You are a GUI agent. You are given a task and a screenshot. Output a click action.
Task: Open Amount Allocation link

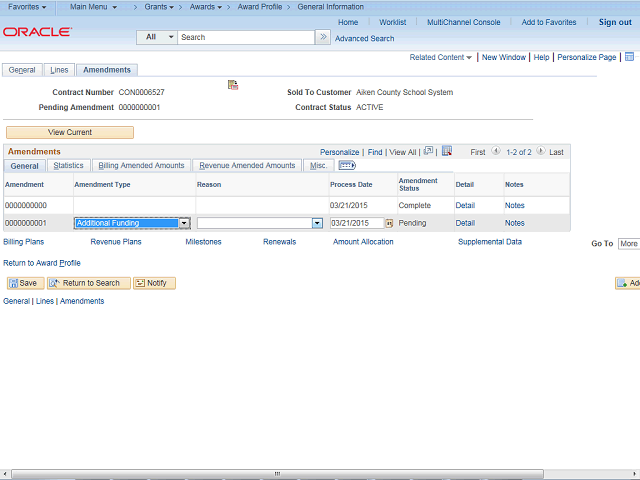click(363, 242)
